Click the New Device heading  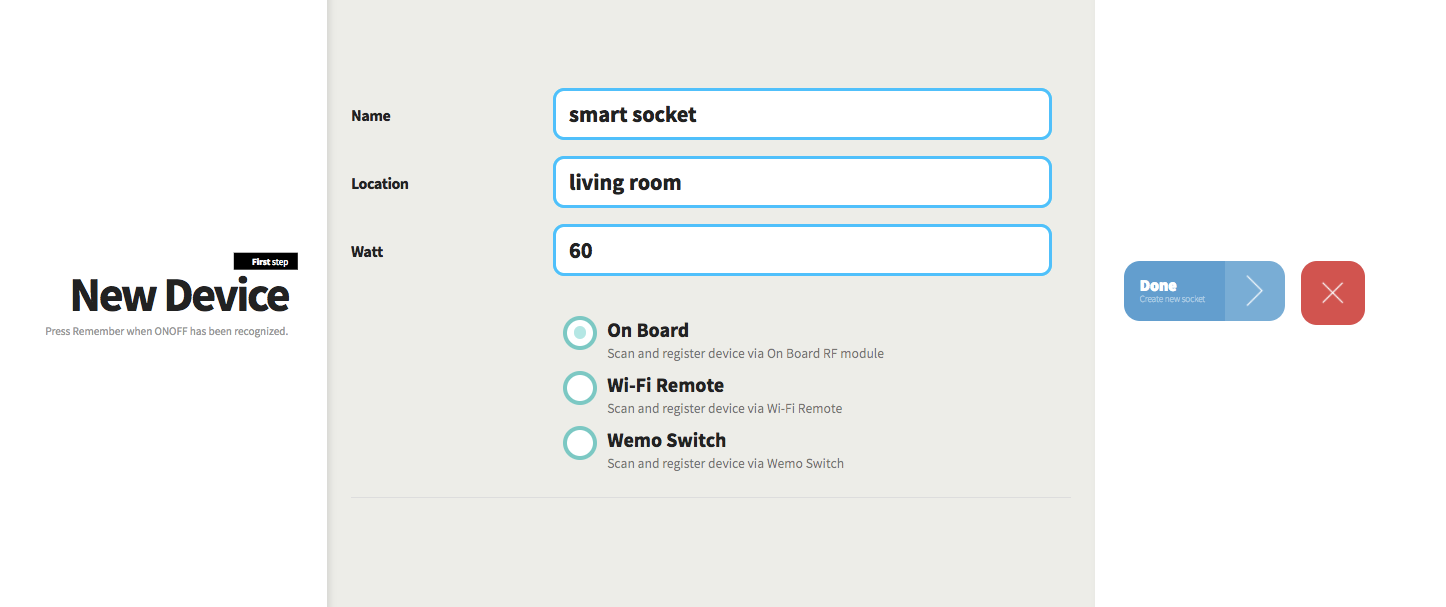click(x=180, y=295)
